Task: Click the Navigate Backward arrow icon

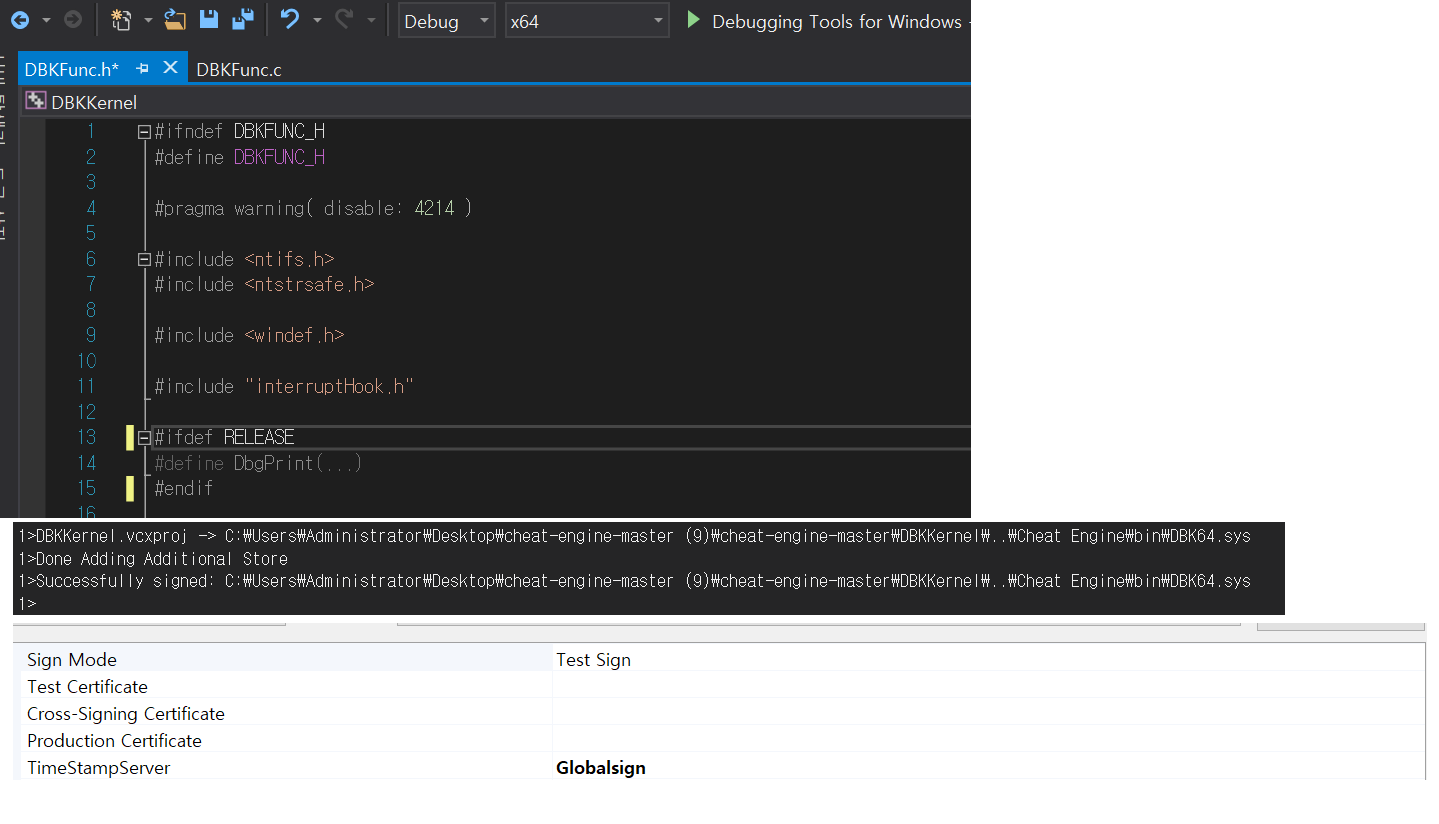Action: (22, 20)
